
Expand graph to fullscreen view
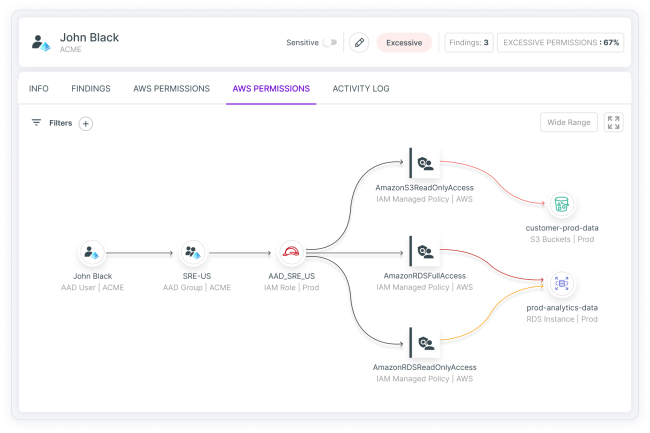pos(614,123)
